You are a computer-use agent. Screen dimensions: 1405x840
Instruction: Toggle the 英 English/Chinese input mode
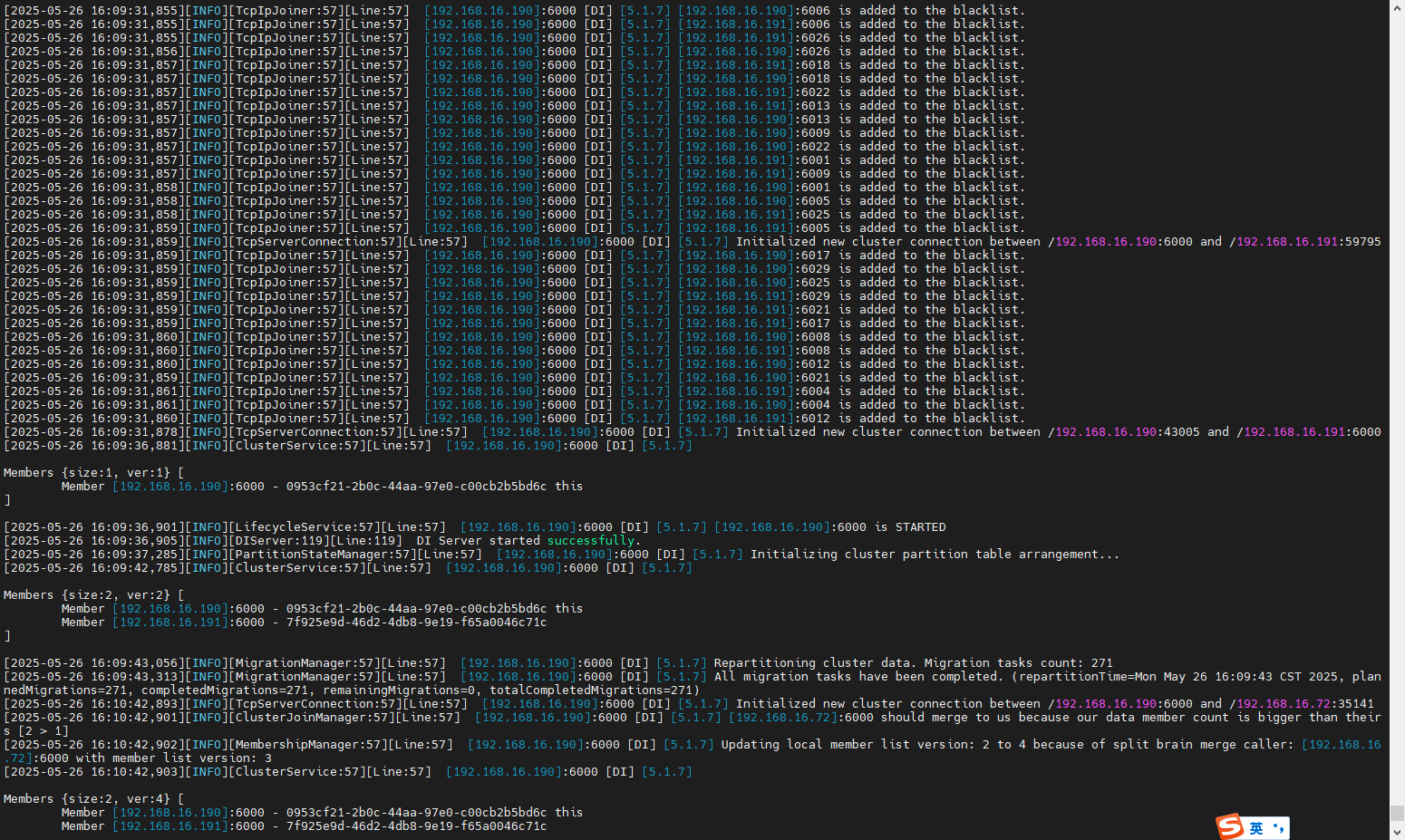point(1255,827)
